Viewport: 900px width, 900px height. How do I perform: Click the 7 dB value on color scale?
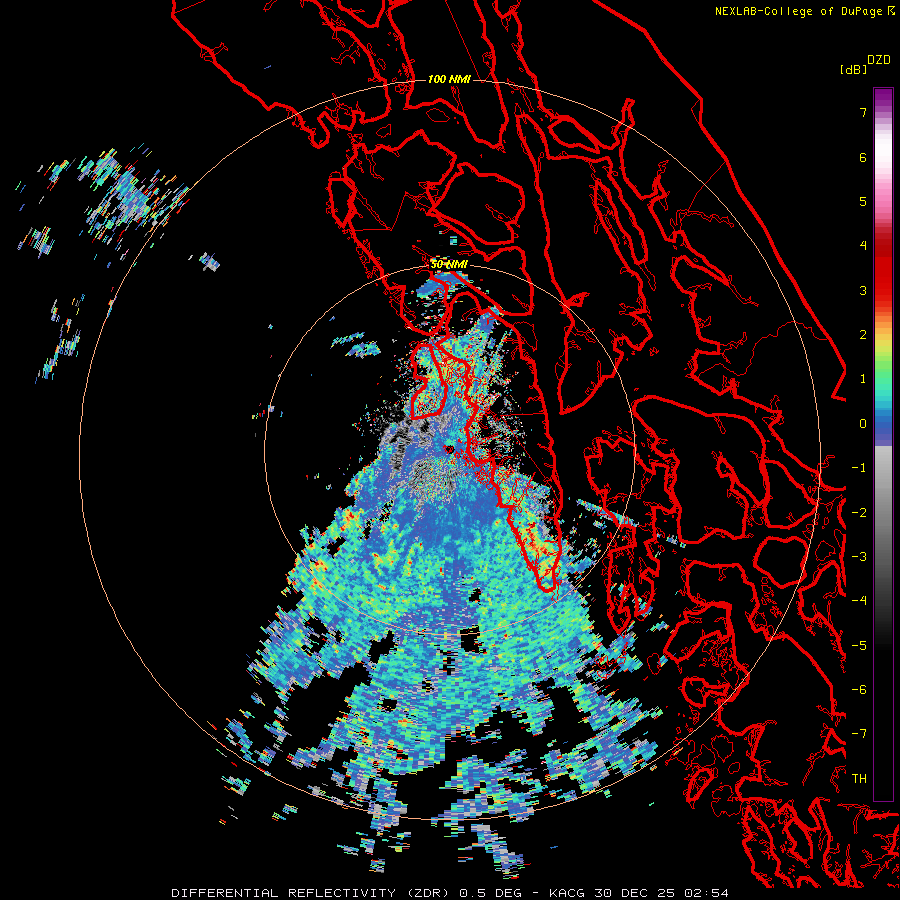point(863,112)
